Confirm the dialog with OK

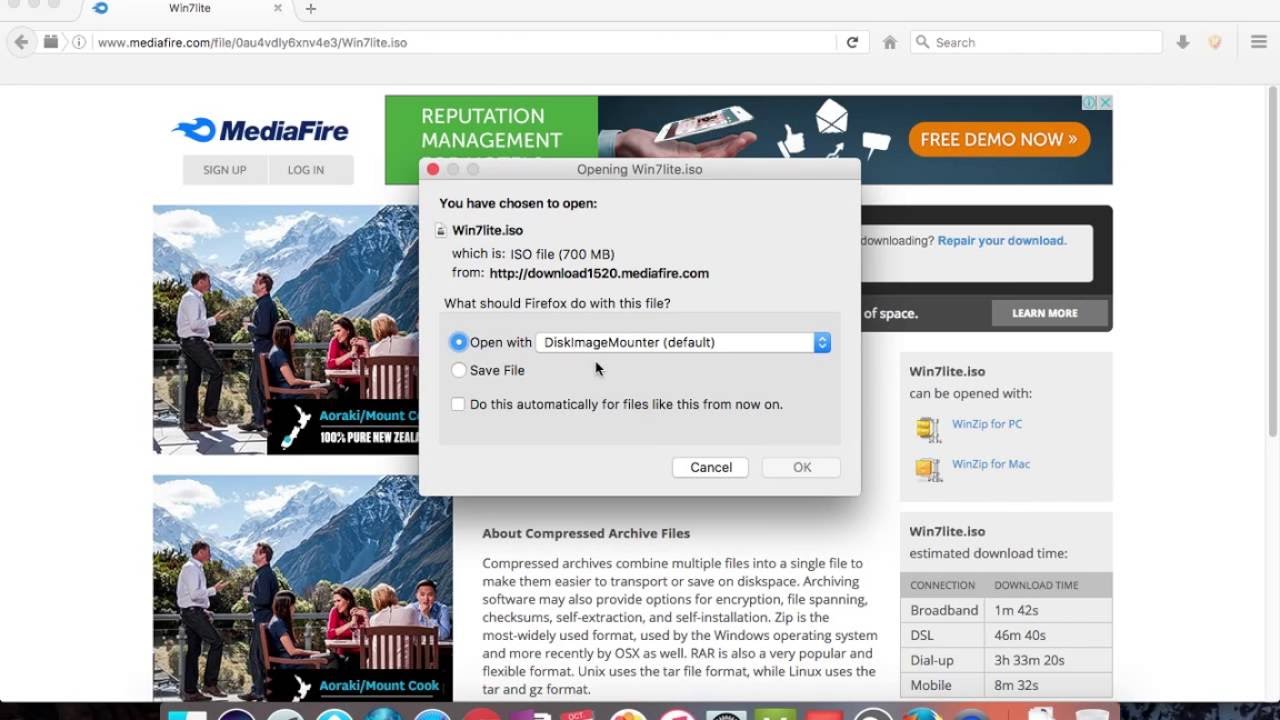[802, 467]
